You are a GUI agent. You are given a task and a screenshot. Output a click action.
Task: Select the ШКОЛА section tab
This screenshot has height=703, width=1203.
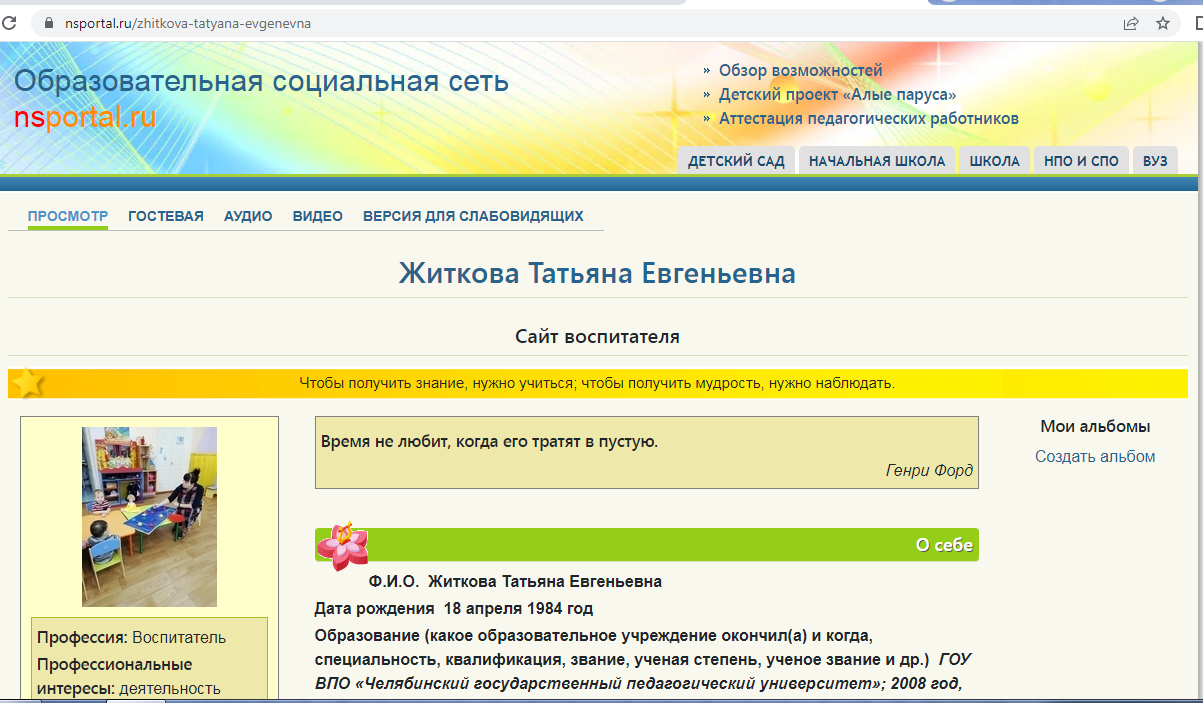pyautogui.click(x=994, y=161)
